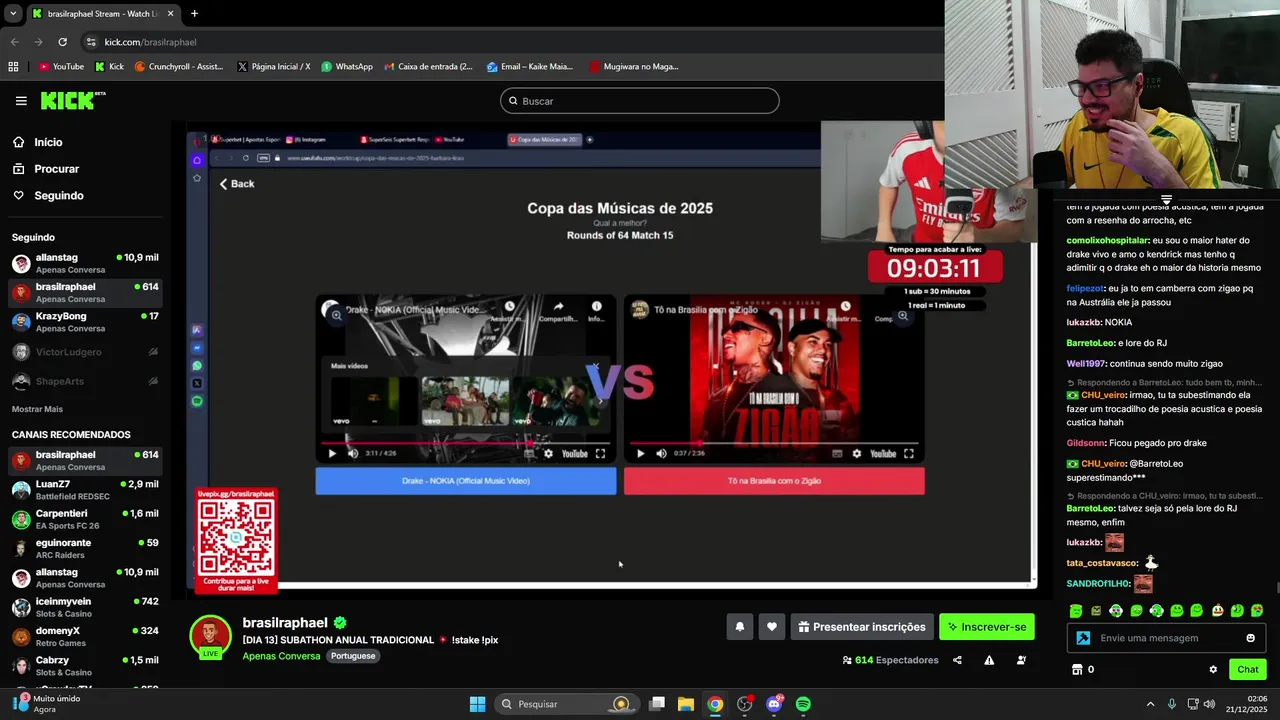The width and height of the screenshot is (1280, 720).
Task: Follow the channel with the heart button
Action: (772, 627)
